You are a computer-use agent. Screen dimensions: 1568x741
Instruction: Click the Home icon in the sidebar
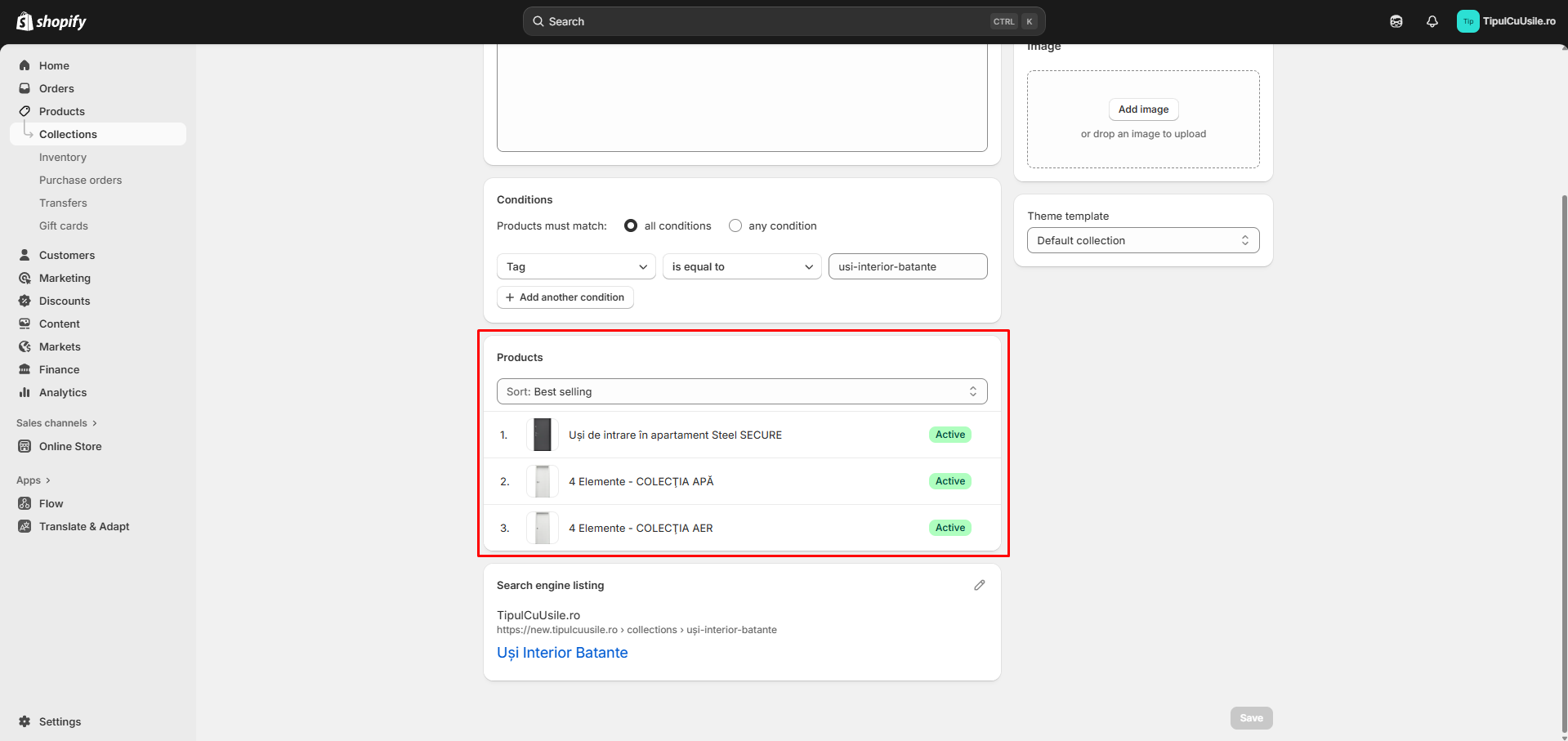coord(25,65)
